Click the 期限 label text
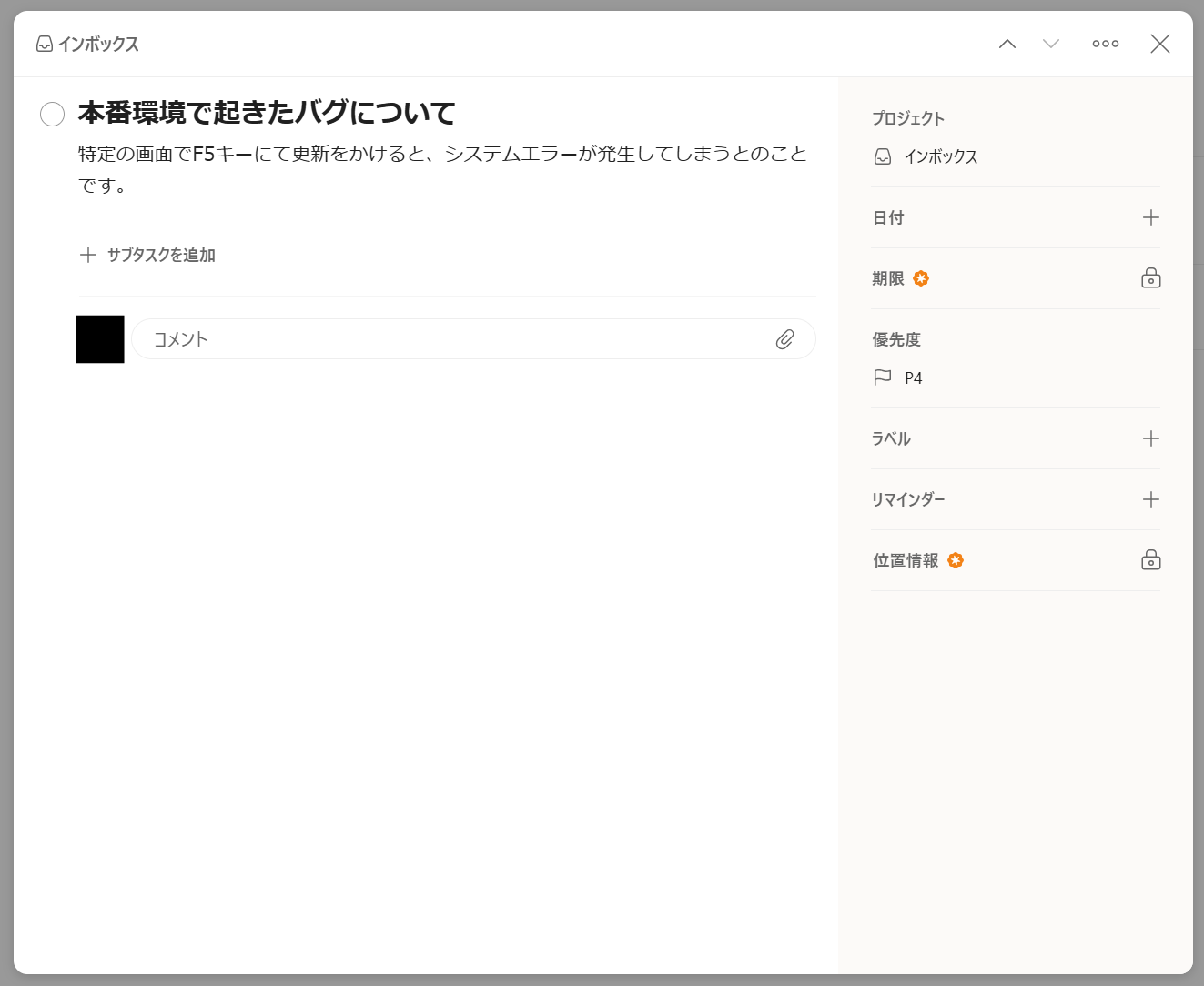 (x=888, y=278)
